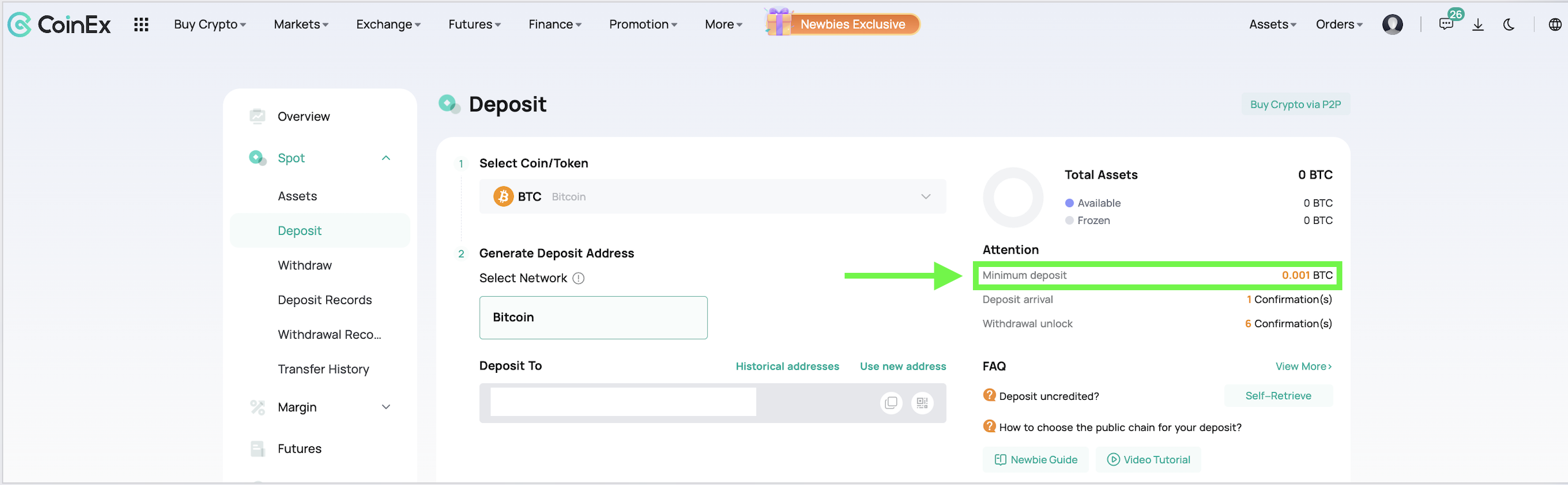The image size is (1568, 485).
Task: Open the More dropdown menu
Action: 723,25
